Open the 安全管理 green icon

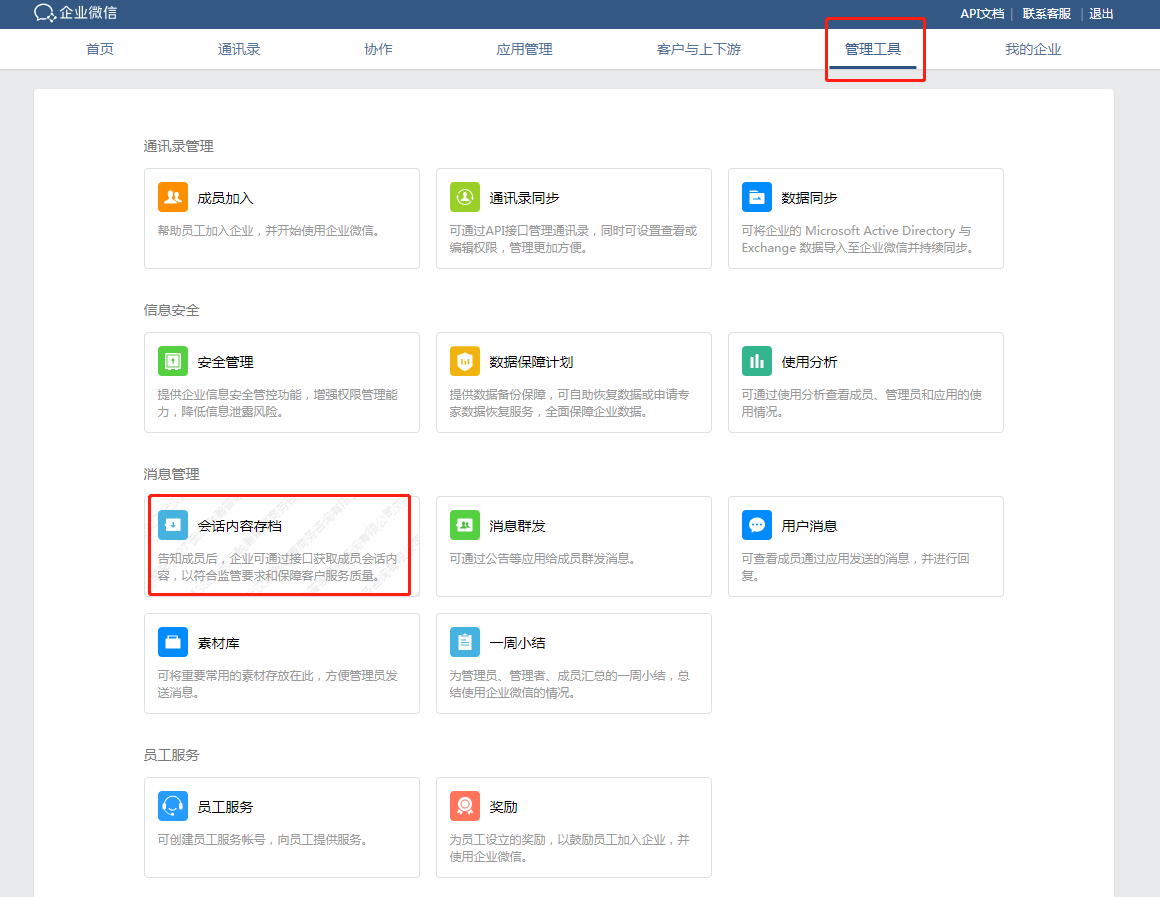[172, 361]
